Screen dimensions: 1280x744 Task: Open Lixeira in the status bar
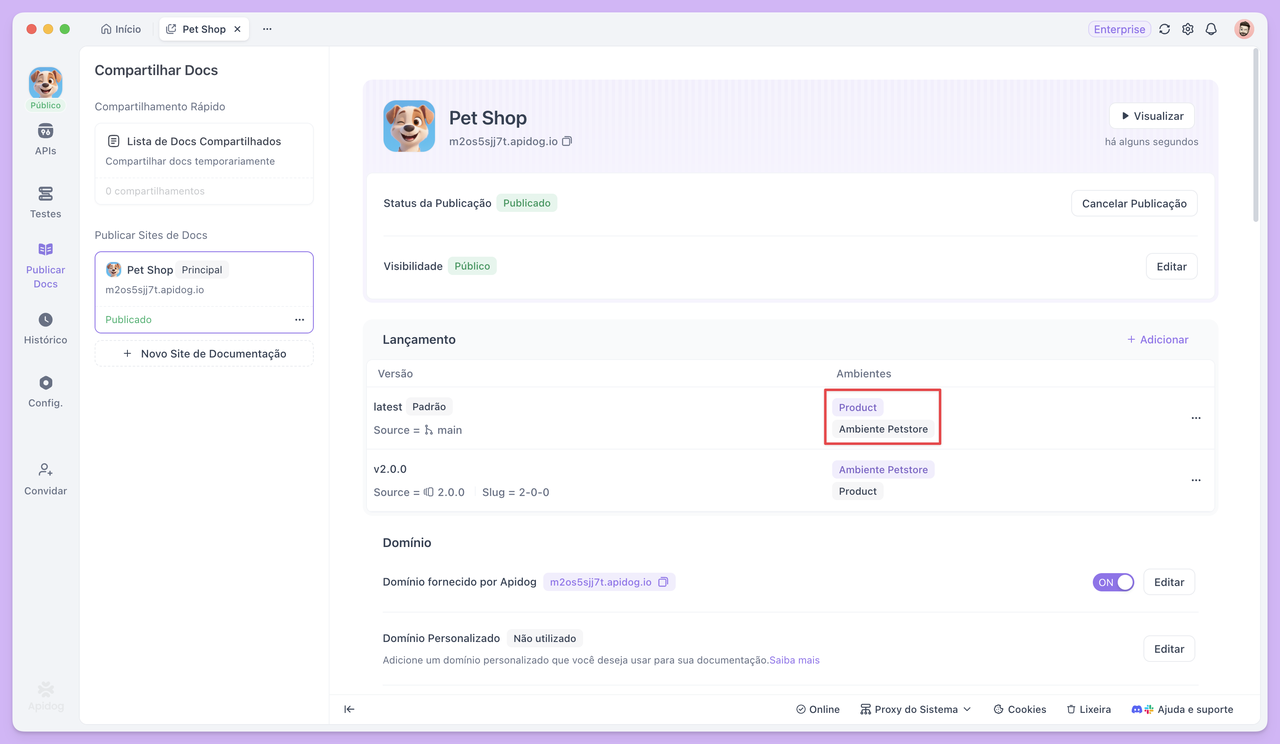coord(1088,709)
